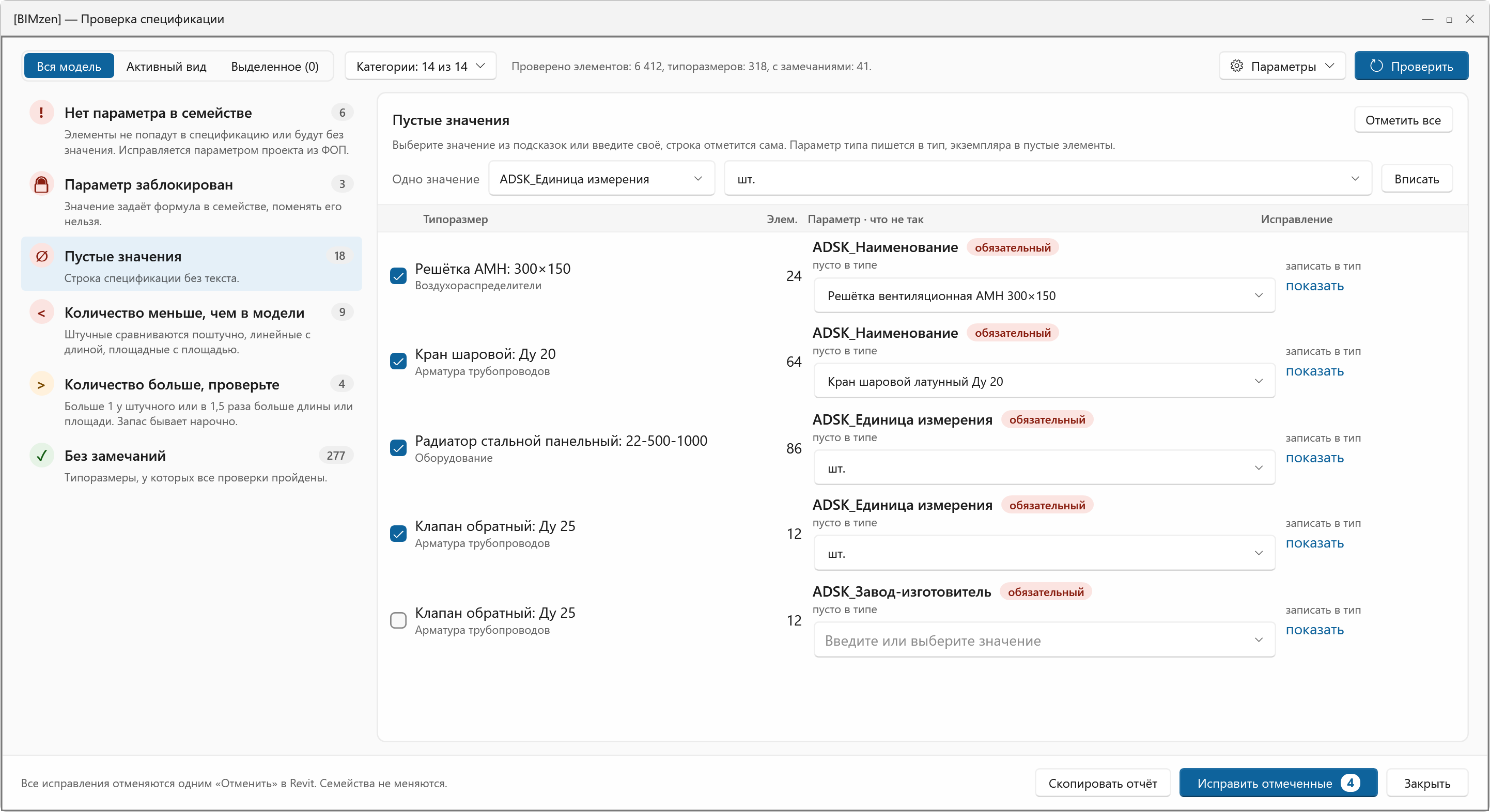Open шт. dropdown in Радиатор стальной row

click(x=1044, y=468)
